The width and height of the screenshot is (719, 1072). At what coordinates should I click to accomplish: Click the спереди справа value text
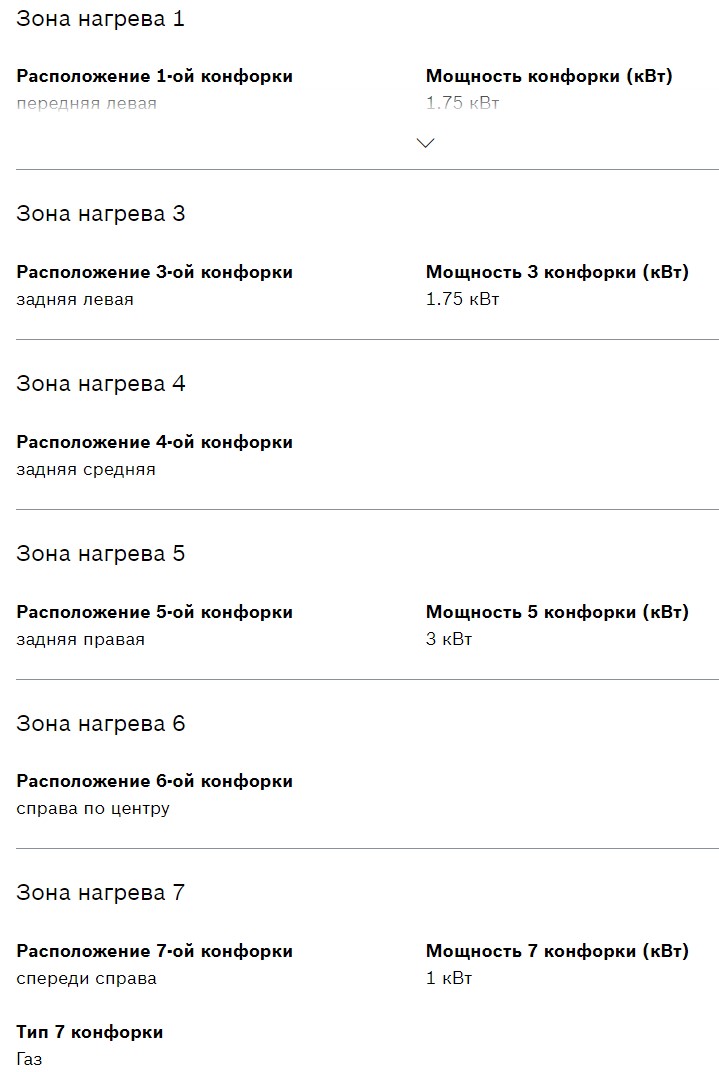click(x=86, y=978)
